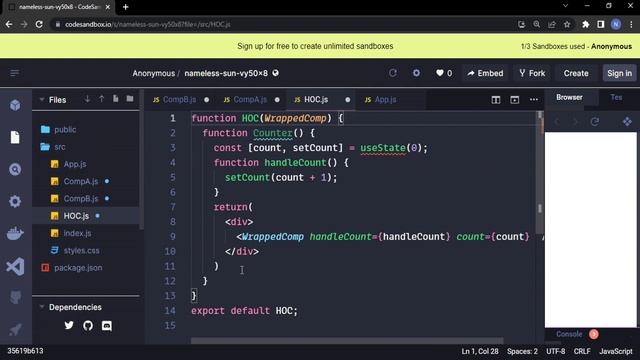Click the download arrow in Files header
640x360 pixels.
(87, 99)
